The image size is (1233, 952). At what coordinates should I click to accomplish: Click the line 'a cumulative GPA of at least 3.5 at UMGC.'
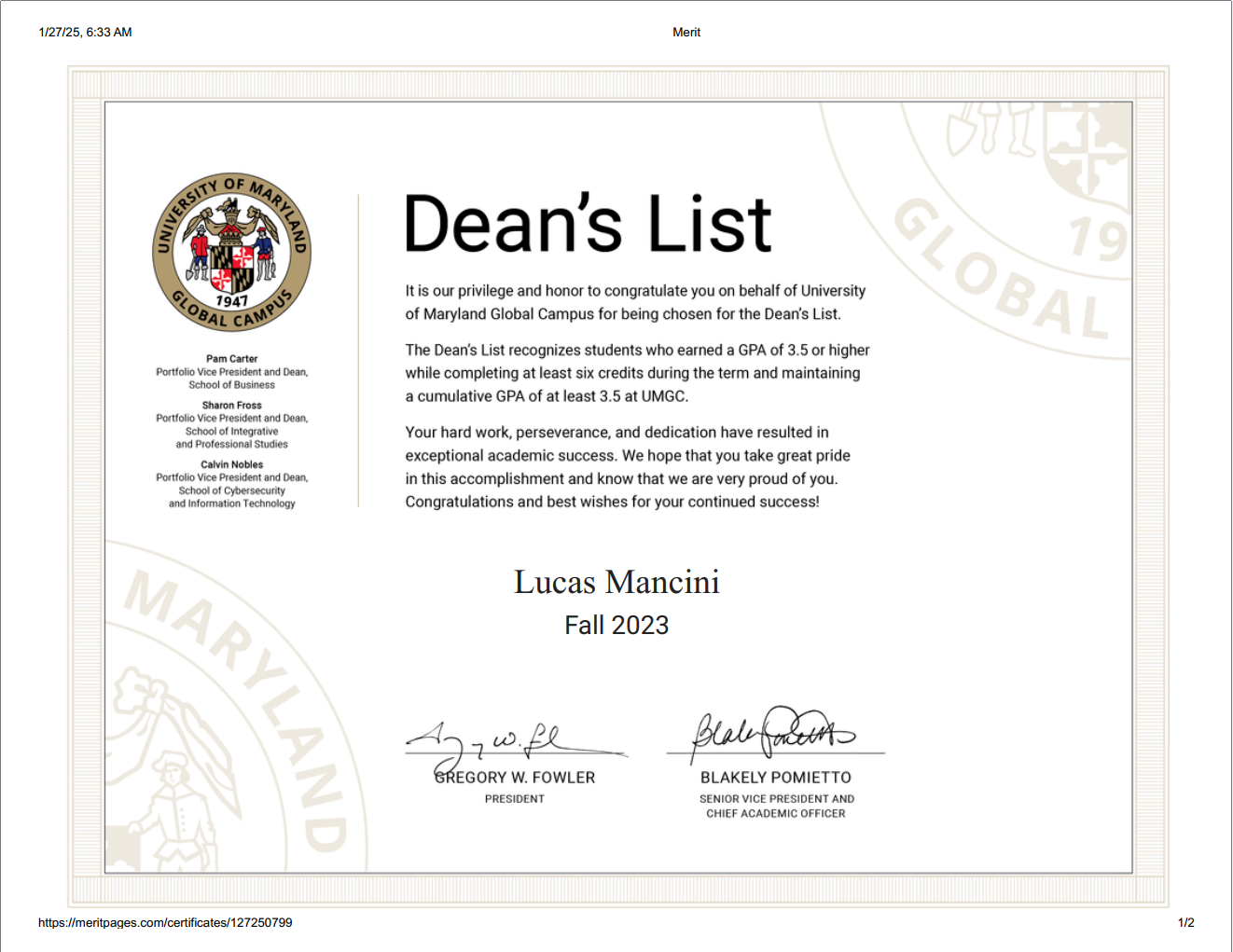click(x=547, y=396)
